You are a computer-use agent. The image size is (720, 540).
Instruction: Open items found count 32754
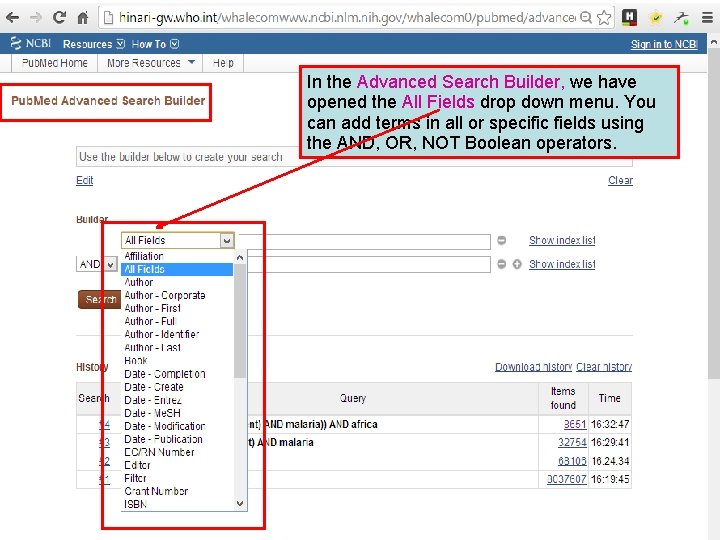[572, 442]
